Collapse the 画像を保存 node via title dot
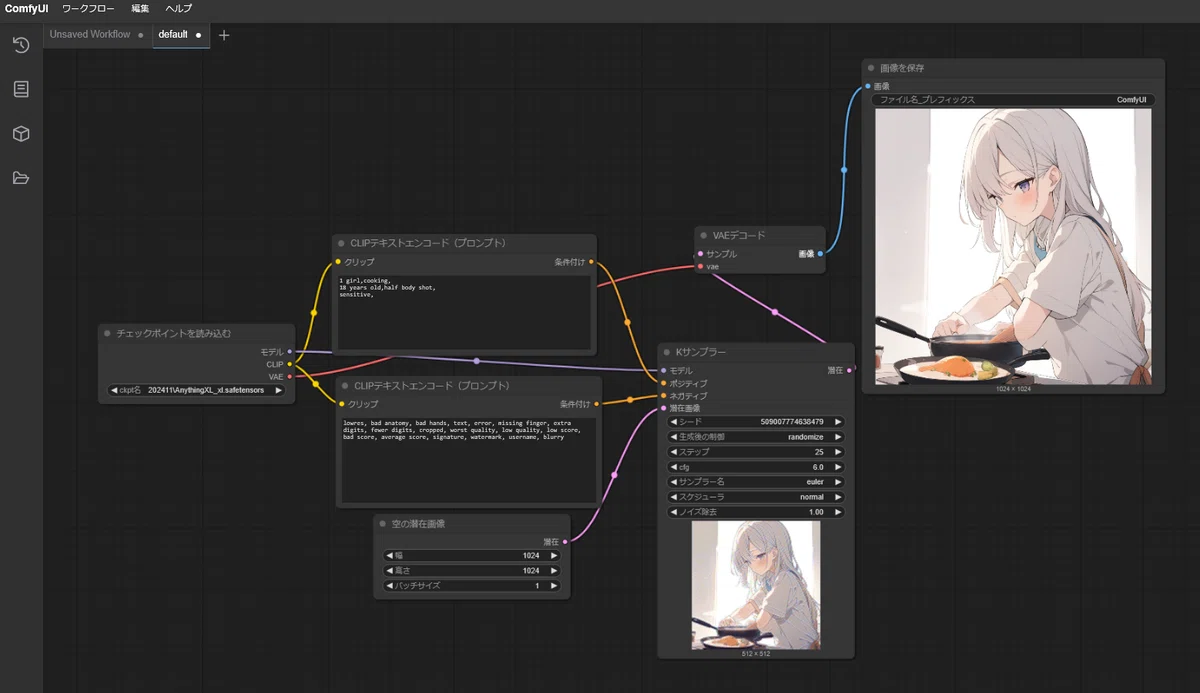This screenshot has width=1200, height=693. tap(871, 68)
